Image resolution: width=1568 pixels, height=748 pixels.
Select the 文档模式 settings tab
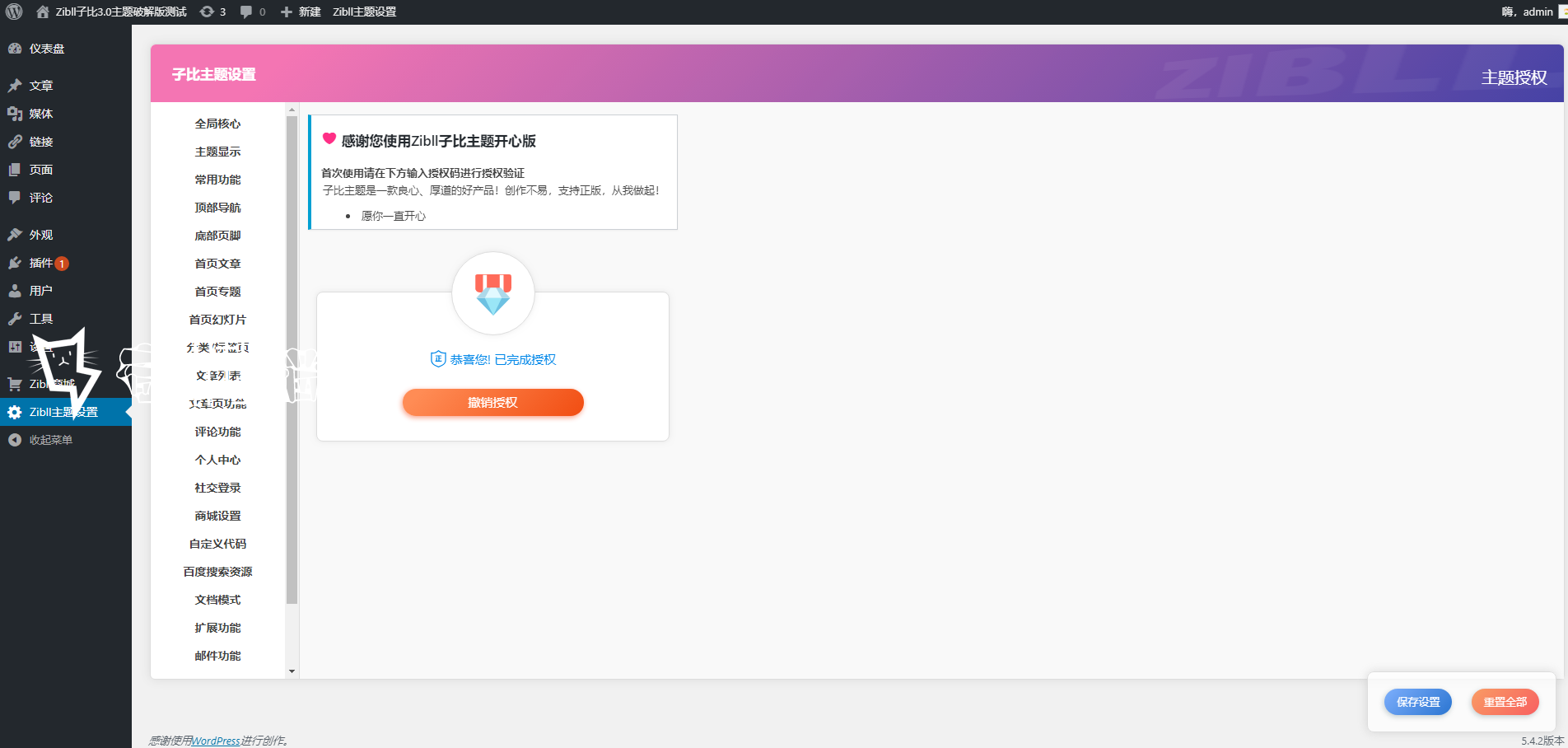tap(218, 600)
